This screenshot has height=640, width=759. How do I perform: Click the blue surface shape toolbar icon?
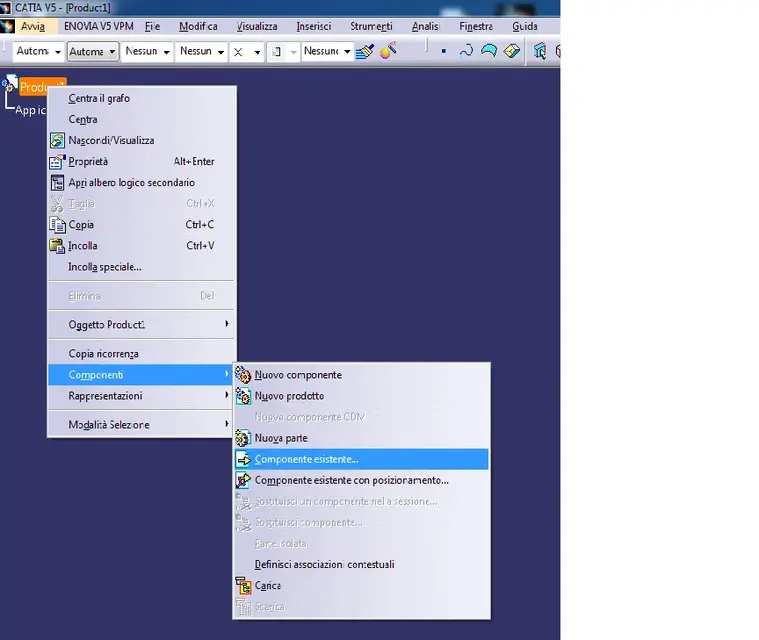pos(489,51)
